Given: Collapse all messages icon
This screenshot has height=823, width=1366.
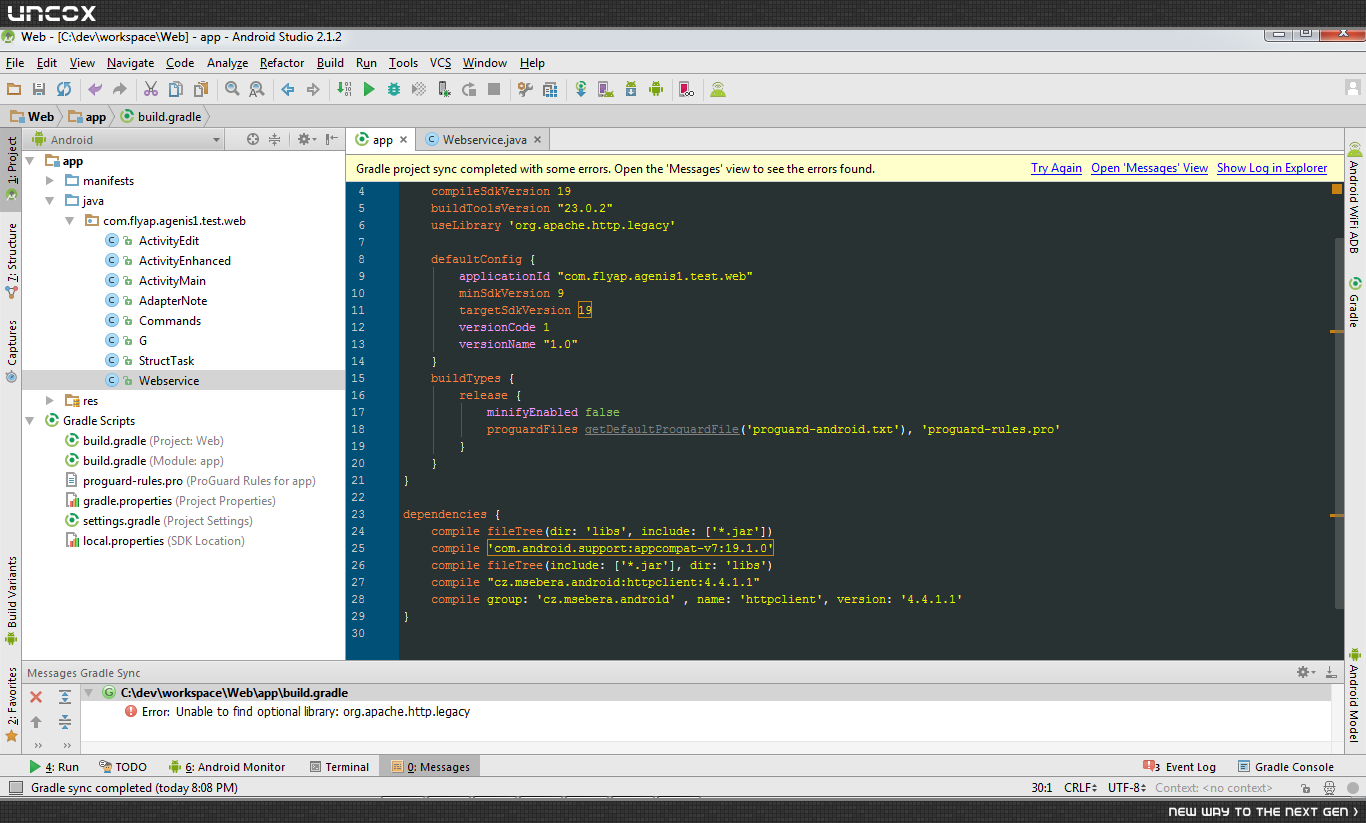Looking at the screenshot, I should click(65, 722).
